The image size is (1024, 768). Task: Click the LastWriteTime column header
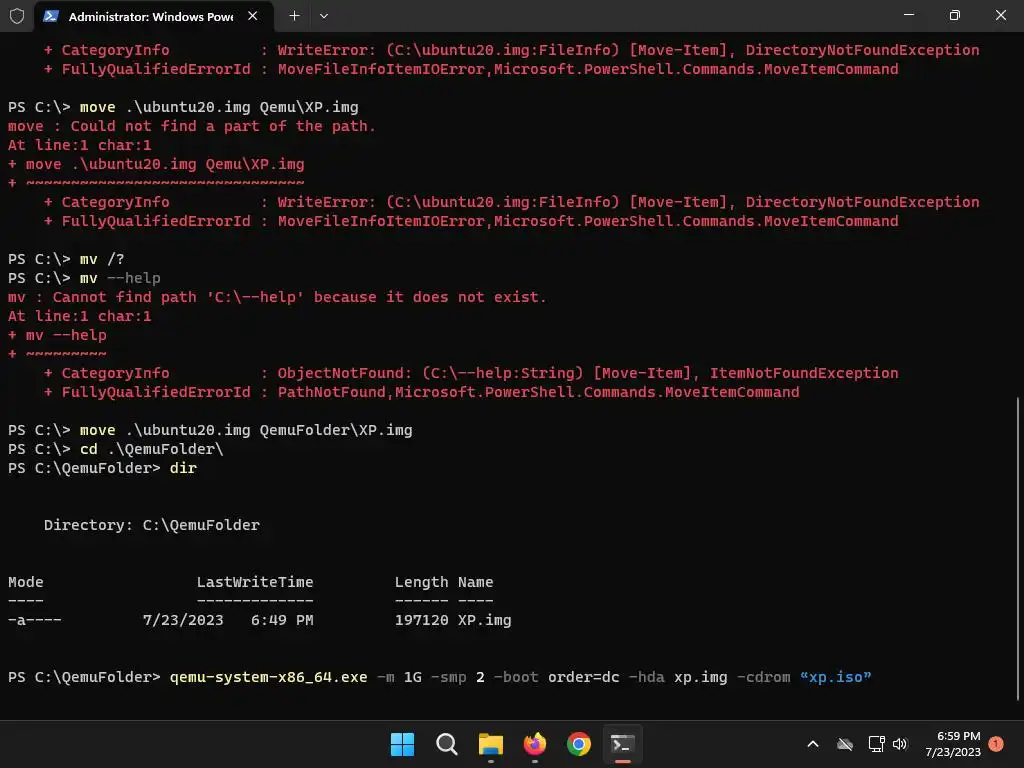(255, 582)
